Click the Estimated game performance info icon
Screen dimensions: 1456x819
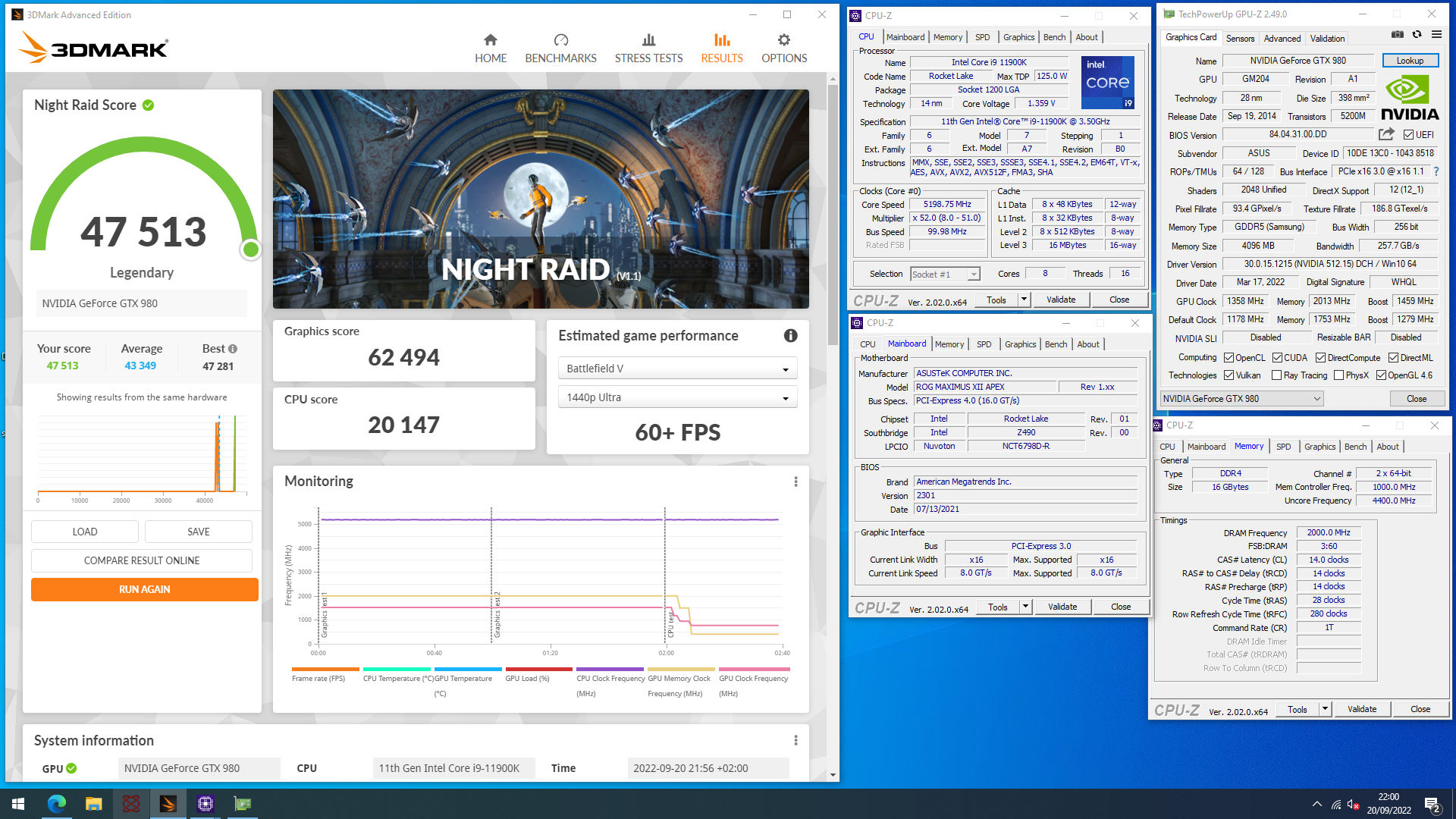pos(790,335)
